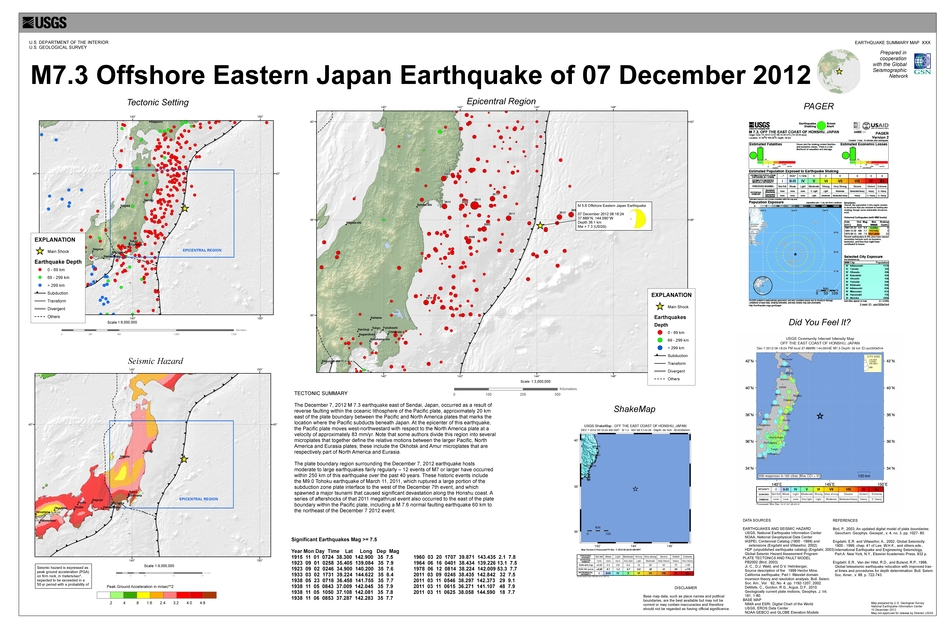Click the Significant Earthquakes table heading
Image resolution: width=944 pixels, height=629 pixels.
tap(339, 538)
